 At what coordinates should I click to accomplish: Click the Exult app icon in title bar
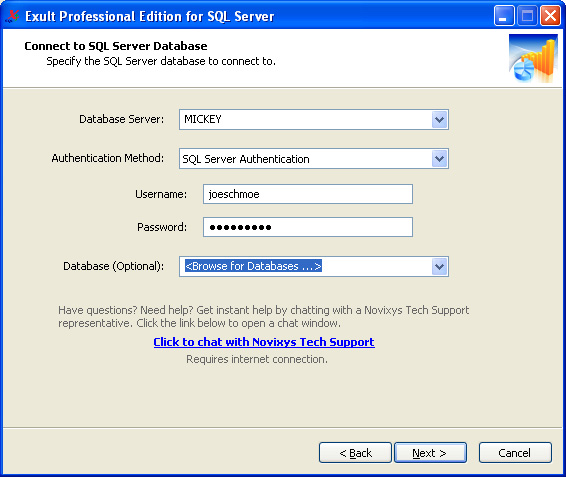[x=13, y=16]
